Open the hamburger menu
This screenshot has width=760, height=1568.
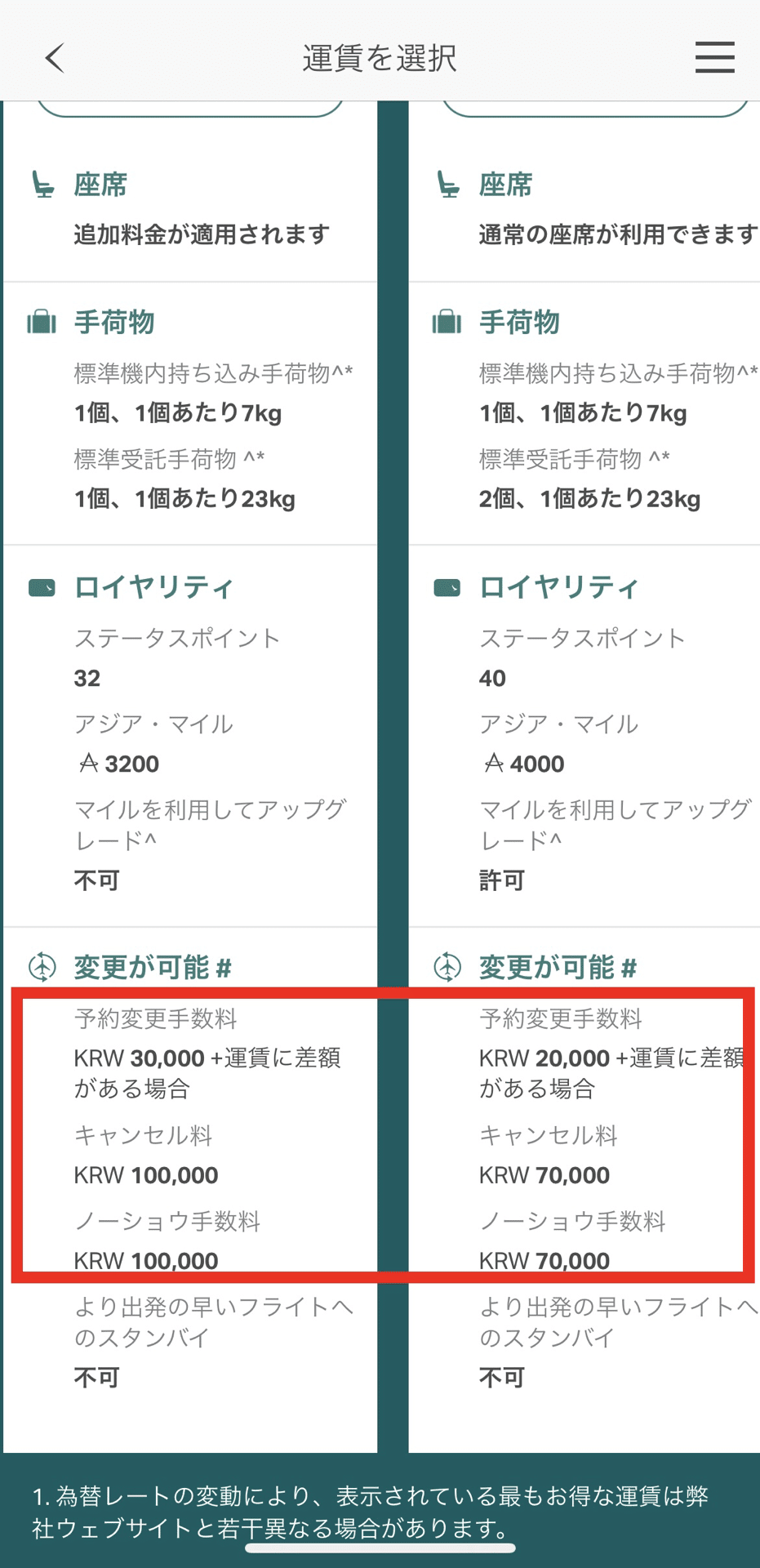tap(714, 58)
